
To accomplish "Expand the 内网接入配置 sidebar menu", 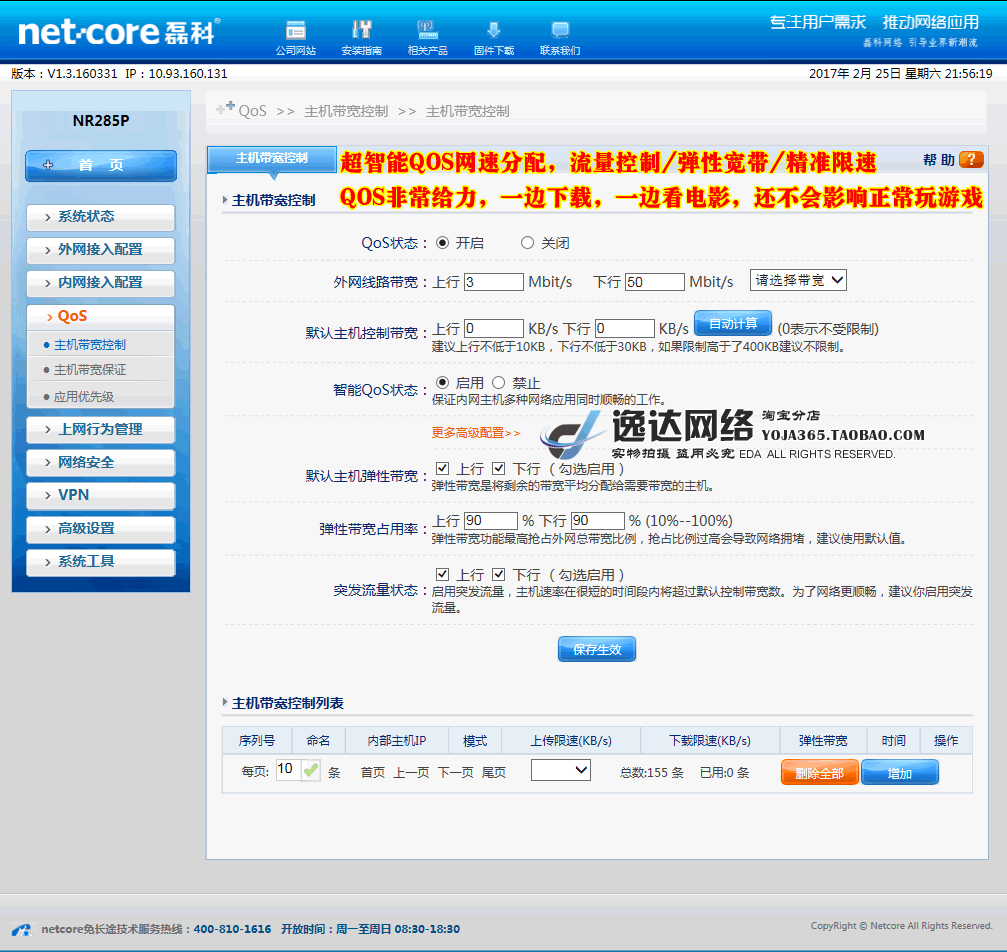I will pos(100,283).
